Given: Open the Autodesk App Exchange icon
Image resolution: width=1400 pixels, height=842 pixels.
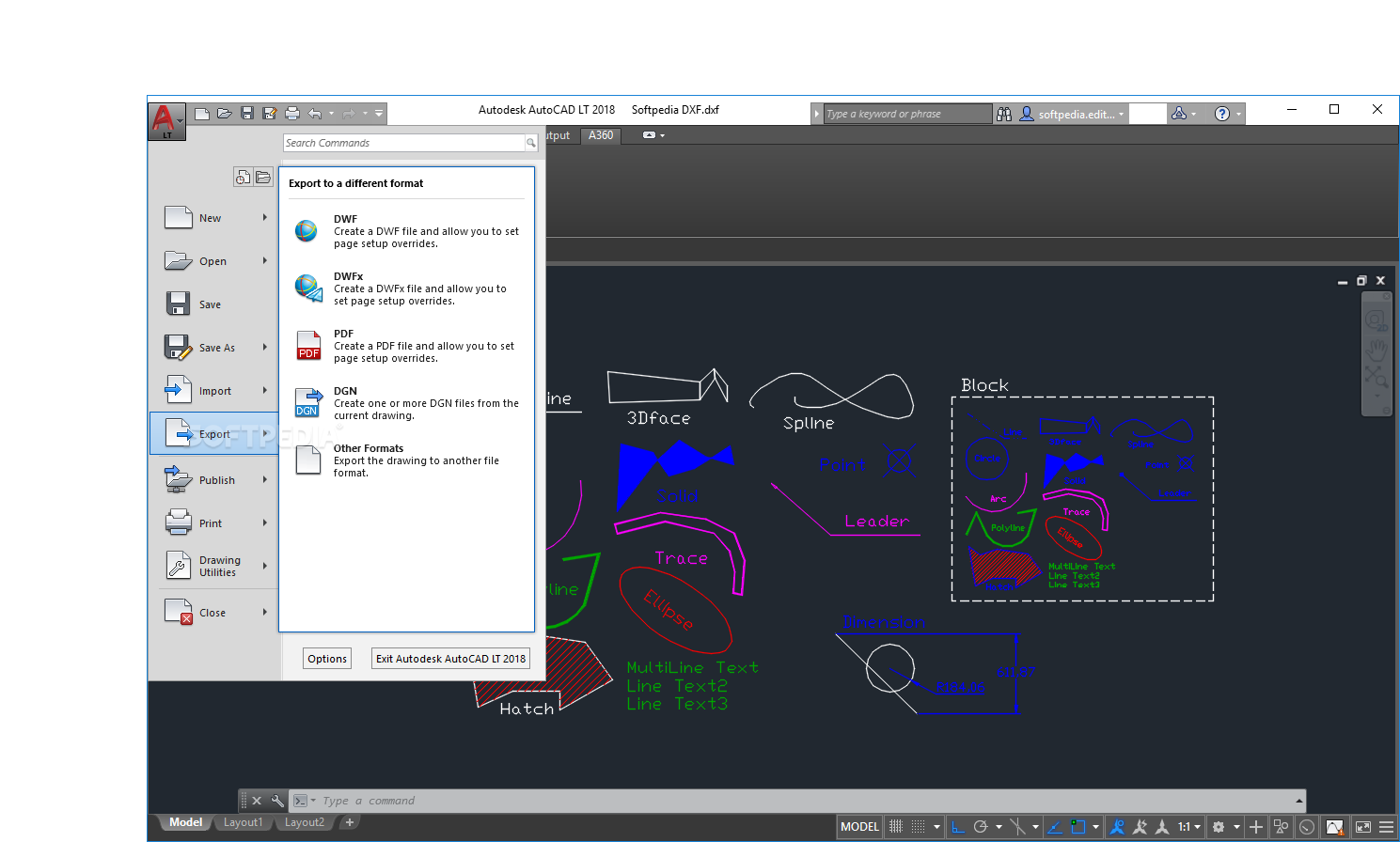Looking at the screenshot, I should click(1179, 114).
